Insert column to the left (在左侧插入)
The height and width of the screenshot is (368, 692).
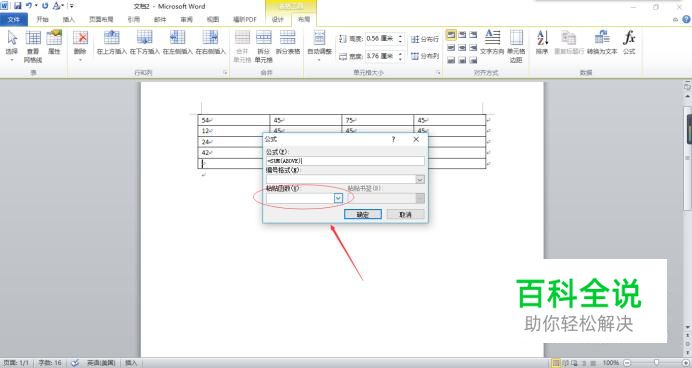[x=177, y=42]
